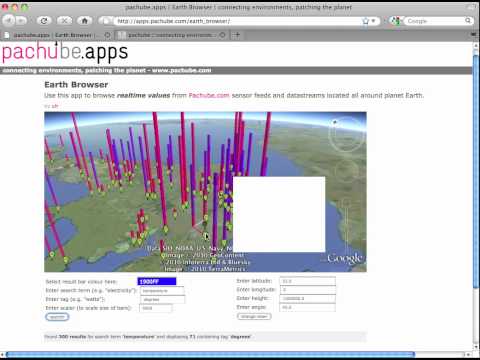Click the author link under the description
Viewport: 480px width, 360px height.
click(x=55, y=106)
